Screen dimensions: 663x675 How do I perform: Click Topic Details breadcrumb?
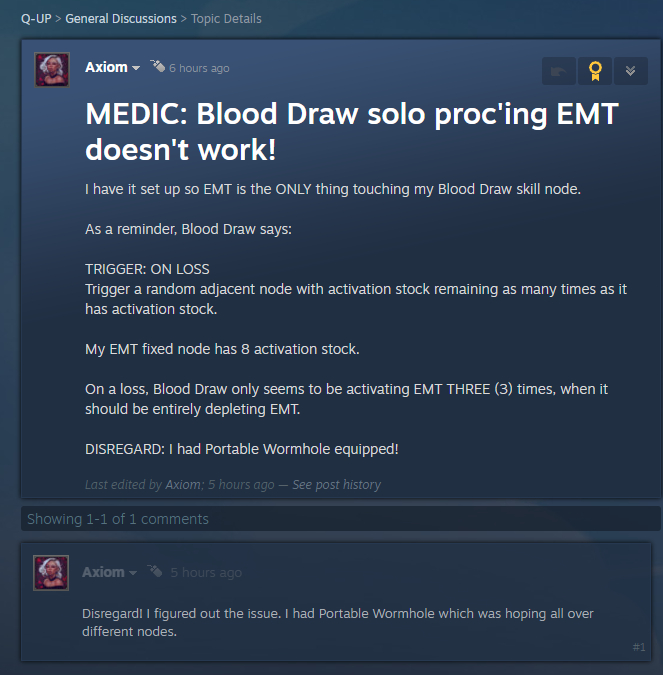227,19
